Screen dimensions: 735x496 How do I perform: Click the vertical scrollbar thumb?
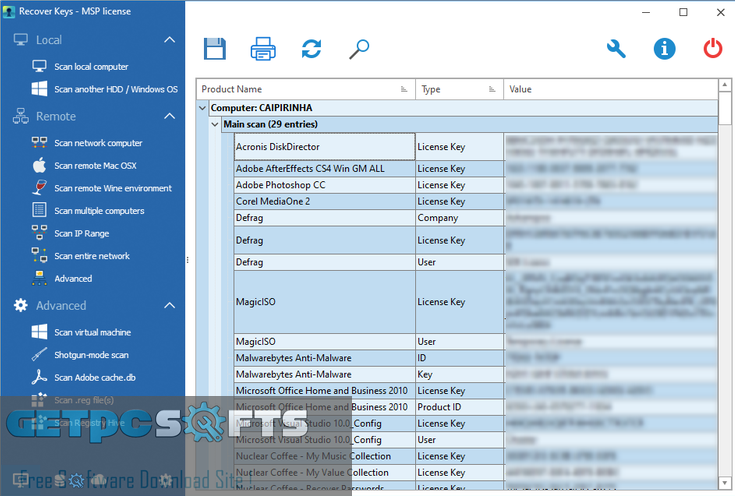coord(725,108)
